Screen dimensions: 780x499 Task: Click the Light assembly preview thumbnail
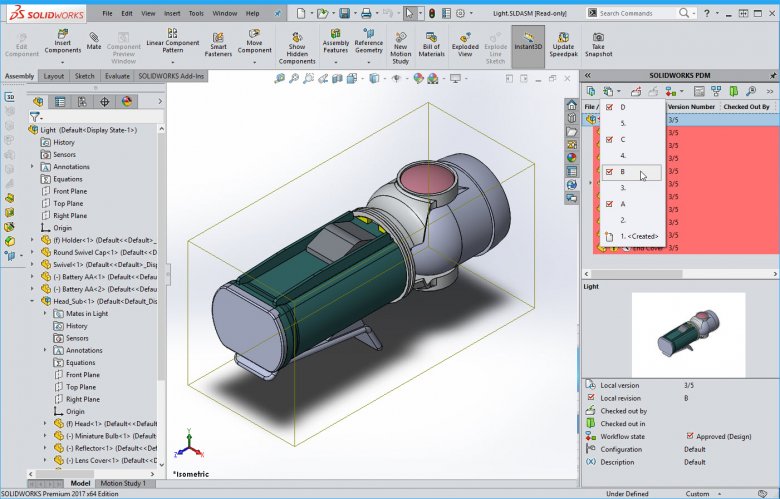coord(688,334)
